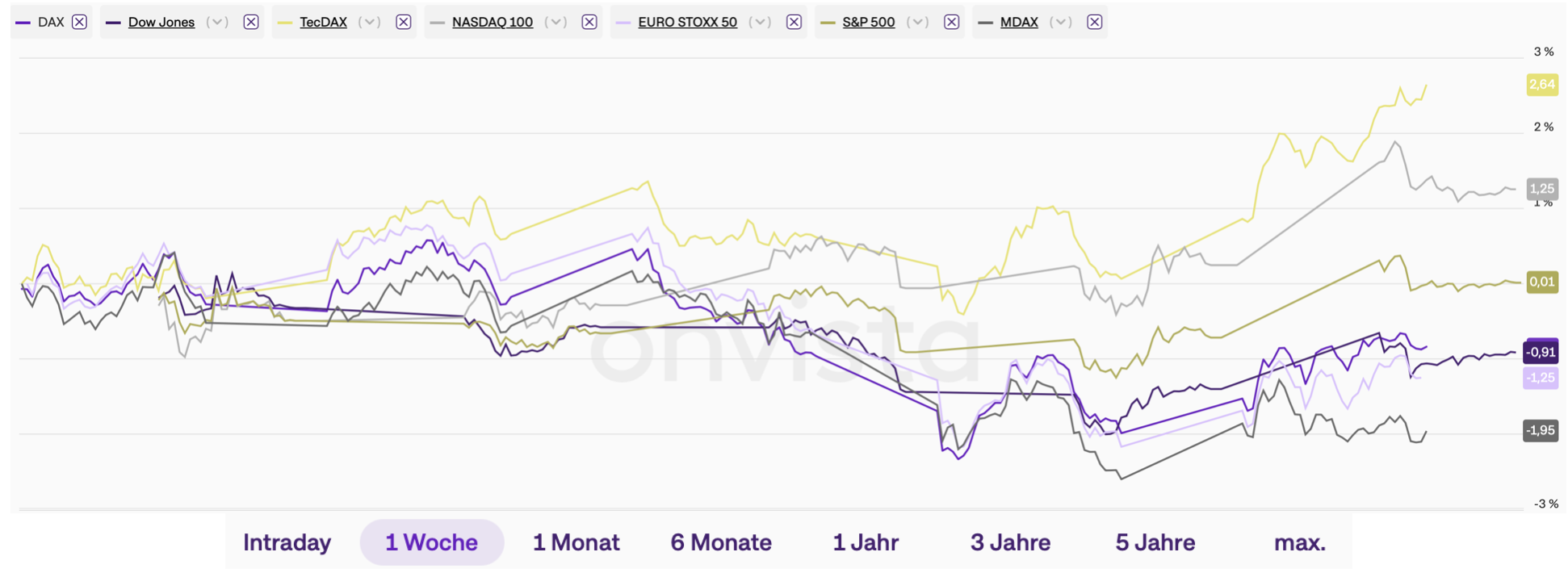Choose the 1 Jahr range tab
The image size is (1568, 573).
pyautogui.click(x=866, y=542)
